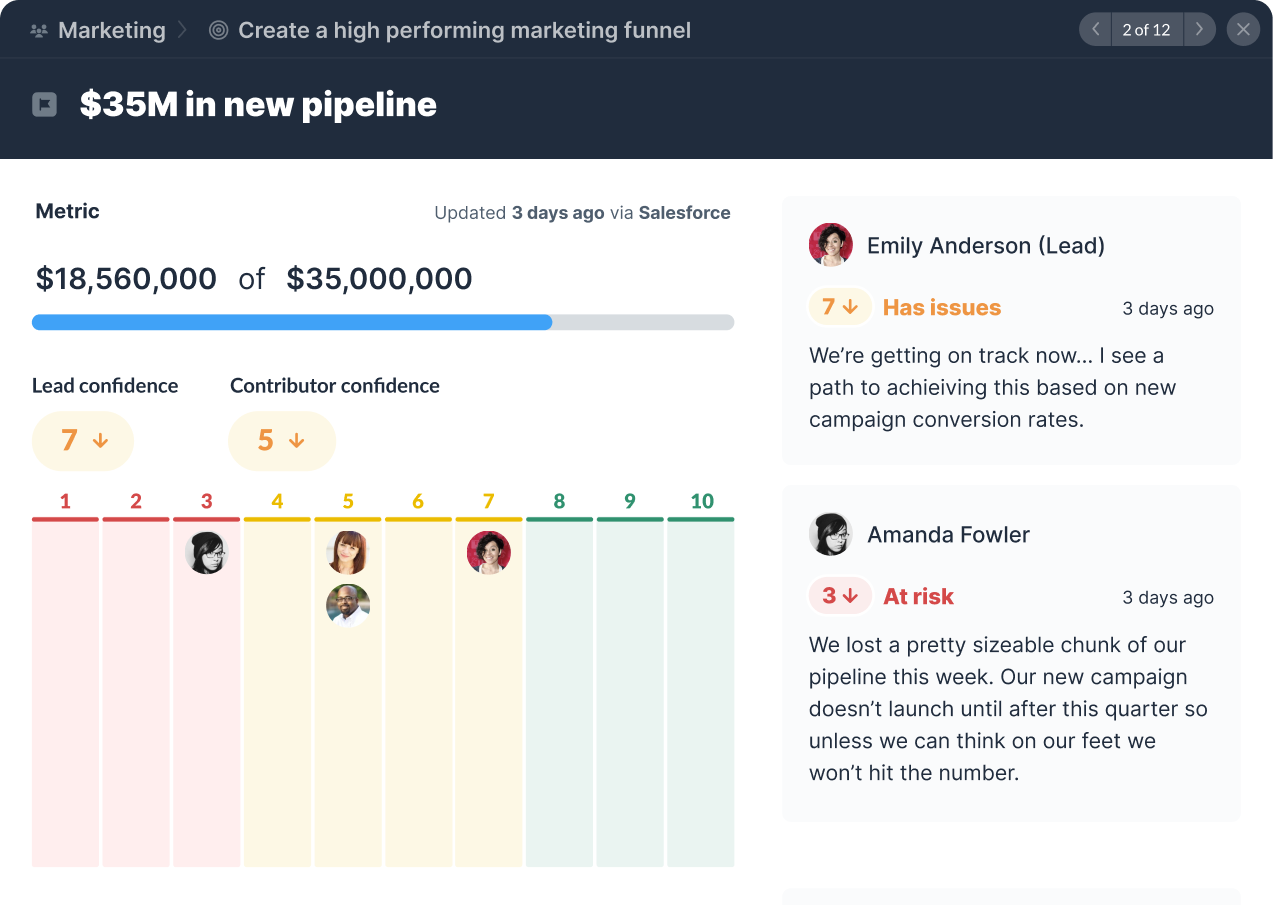Click the avatar in confidence column 3
Viewport: 1273px width, 905px height.
pyautogui.click(x=206, y=552)
